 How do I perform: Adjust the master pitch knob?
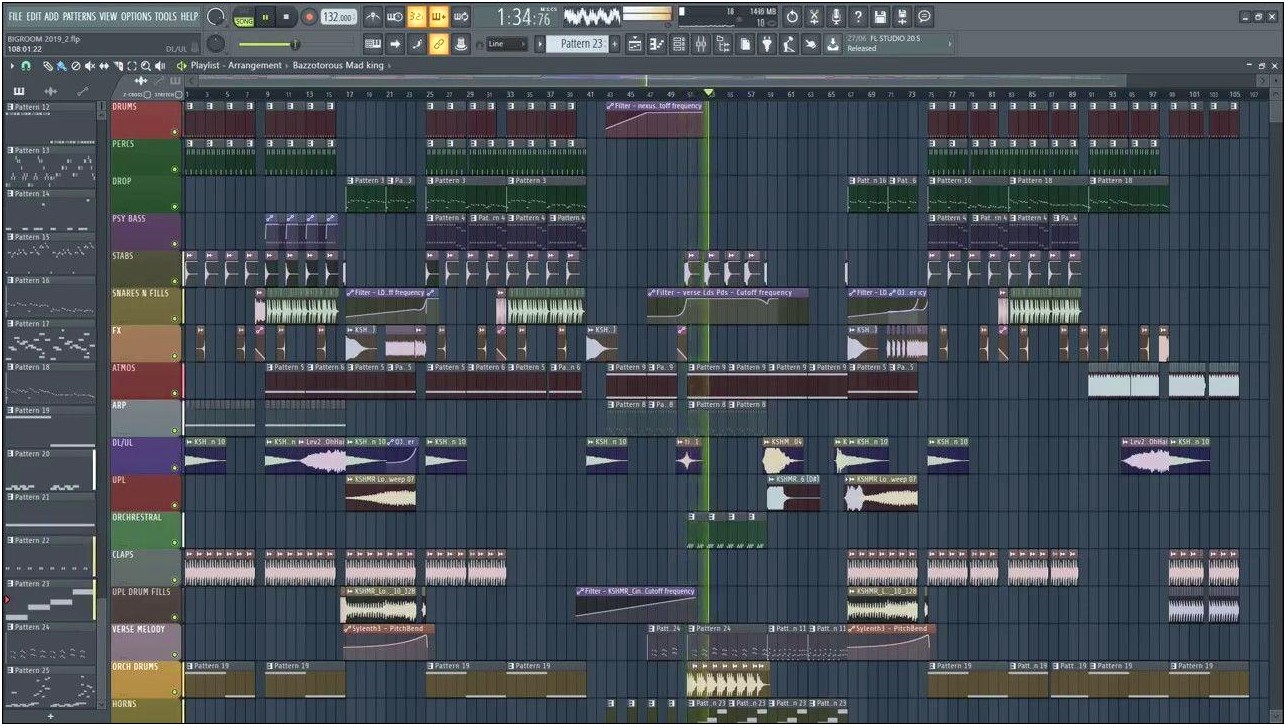pyautogui.click(x=216, y=43)
